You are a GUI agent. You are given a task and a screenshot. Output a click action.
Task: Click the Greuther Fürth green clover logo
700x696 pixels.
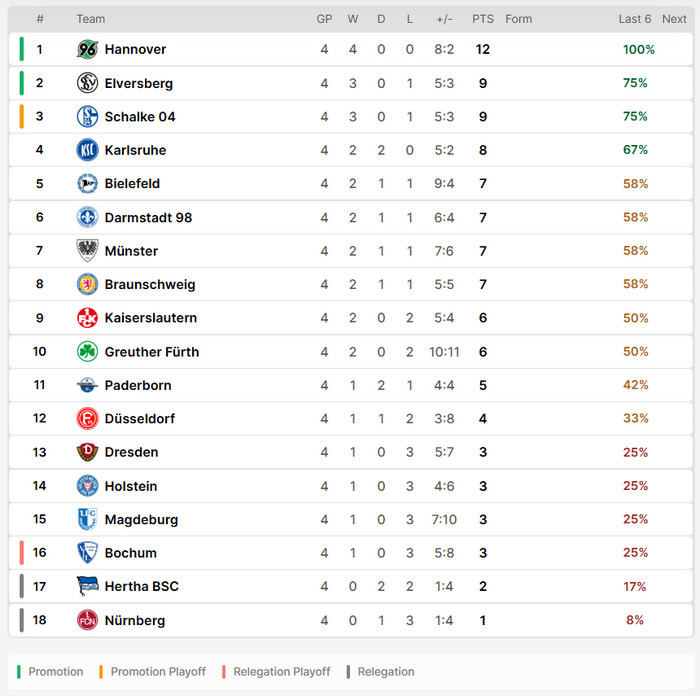[x=87, y=352]
